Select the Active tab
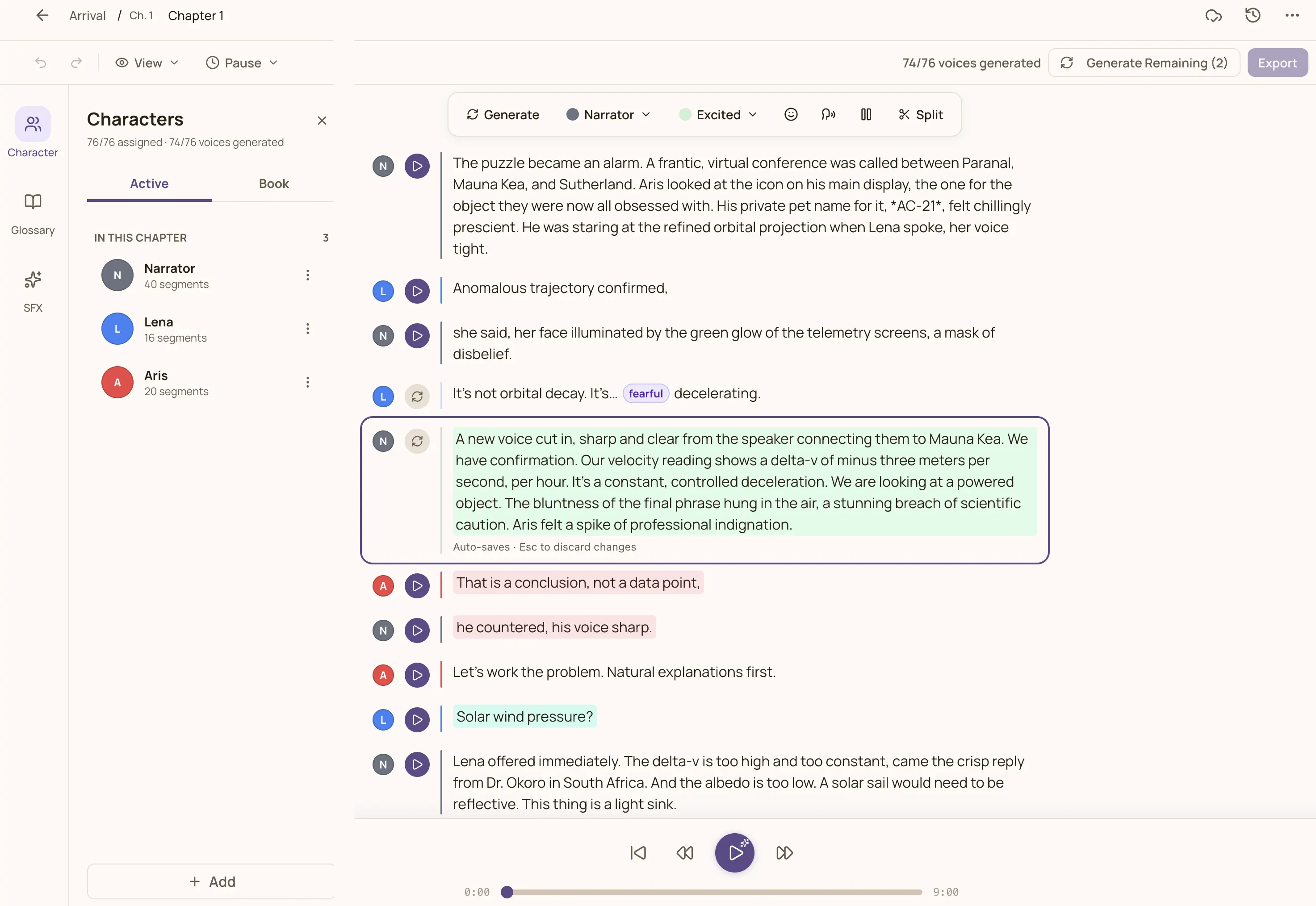Image resolution: width=1316 pixels, height=906 pixels. coord(149,184)
